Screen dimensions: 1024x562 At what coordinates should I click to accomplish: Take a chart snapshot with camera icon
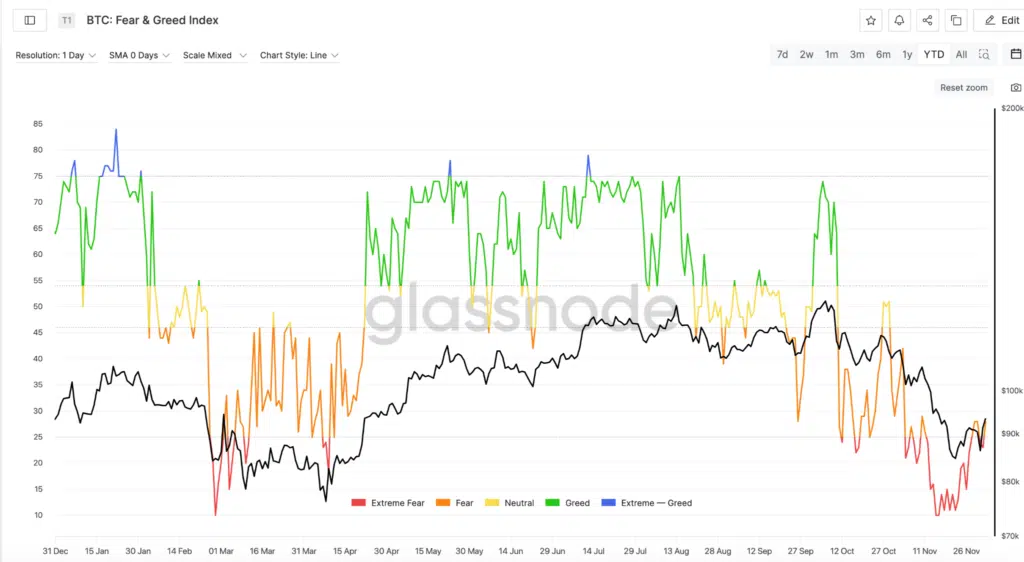[1015, 88]
